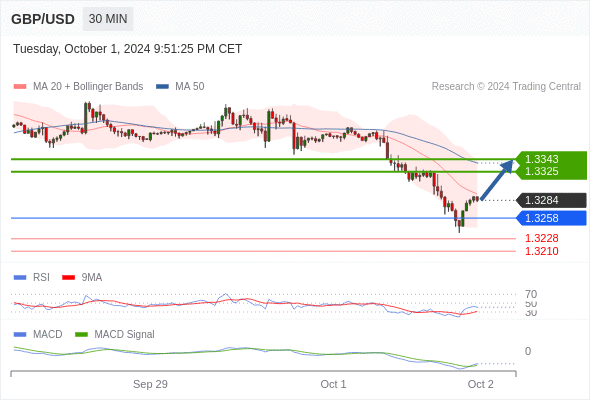590x400 pixels.
Task: Click the 30 MIN timeframe badge
Action: click(x=108, y=19)
